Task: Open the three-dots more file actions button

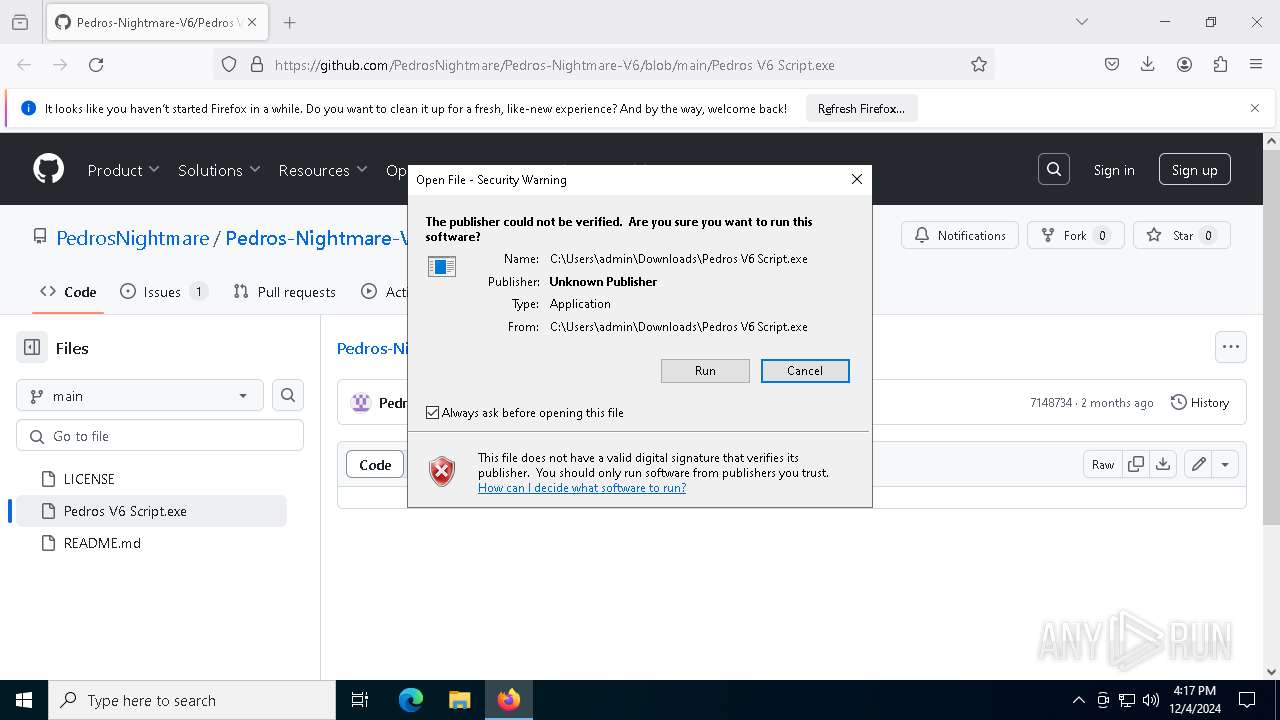Action: click(x=1231, y=347)
